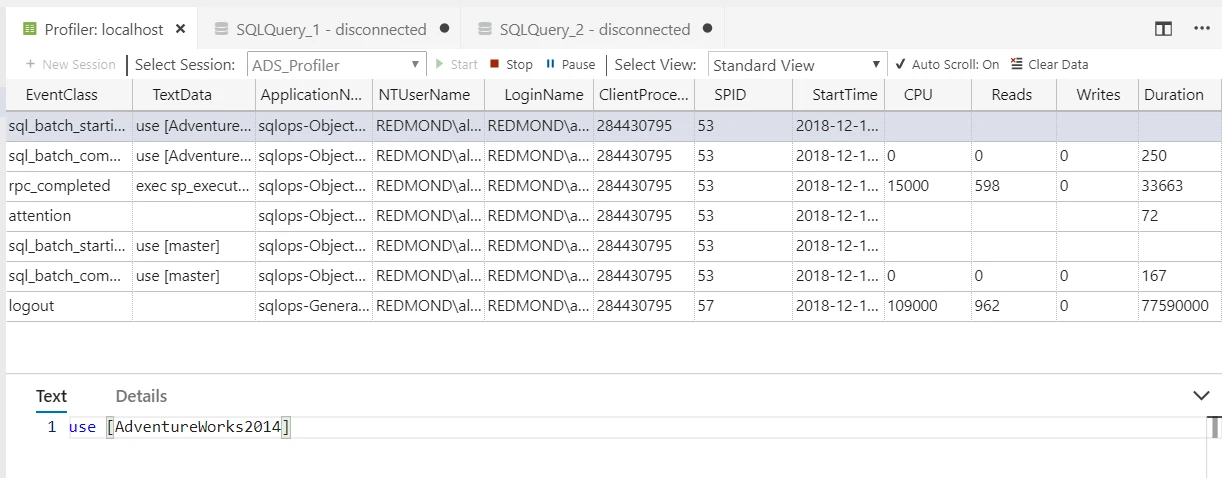Select the Text tab in bottom pane
This screenshot has width=1222, height=478.
[x=51, y=396]
